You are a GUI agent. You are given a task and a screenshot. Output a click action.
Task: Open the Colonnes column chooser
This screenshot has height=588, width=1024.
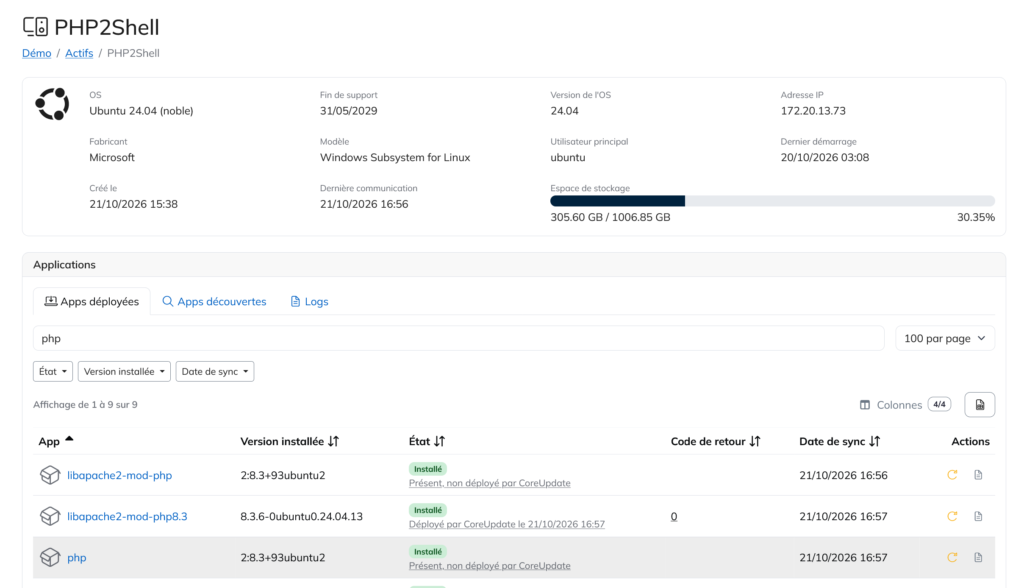905,405
